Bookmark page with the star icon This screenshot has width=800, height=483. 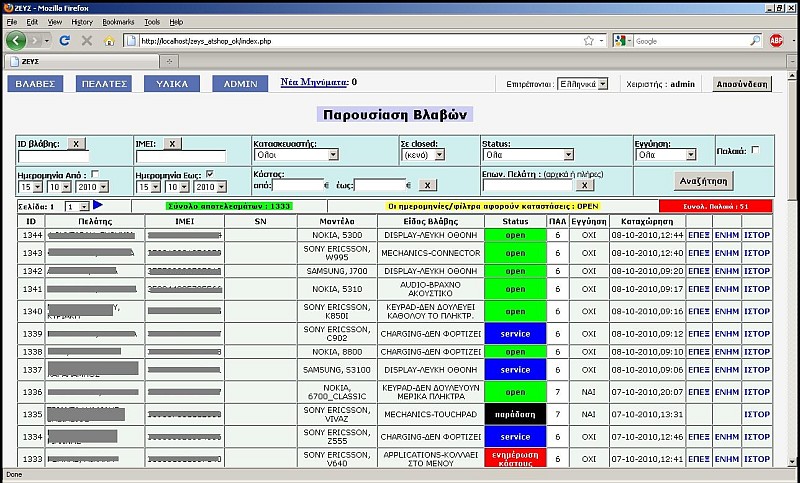pos(588,41)
